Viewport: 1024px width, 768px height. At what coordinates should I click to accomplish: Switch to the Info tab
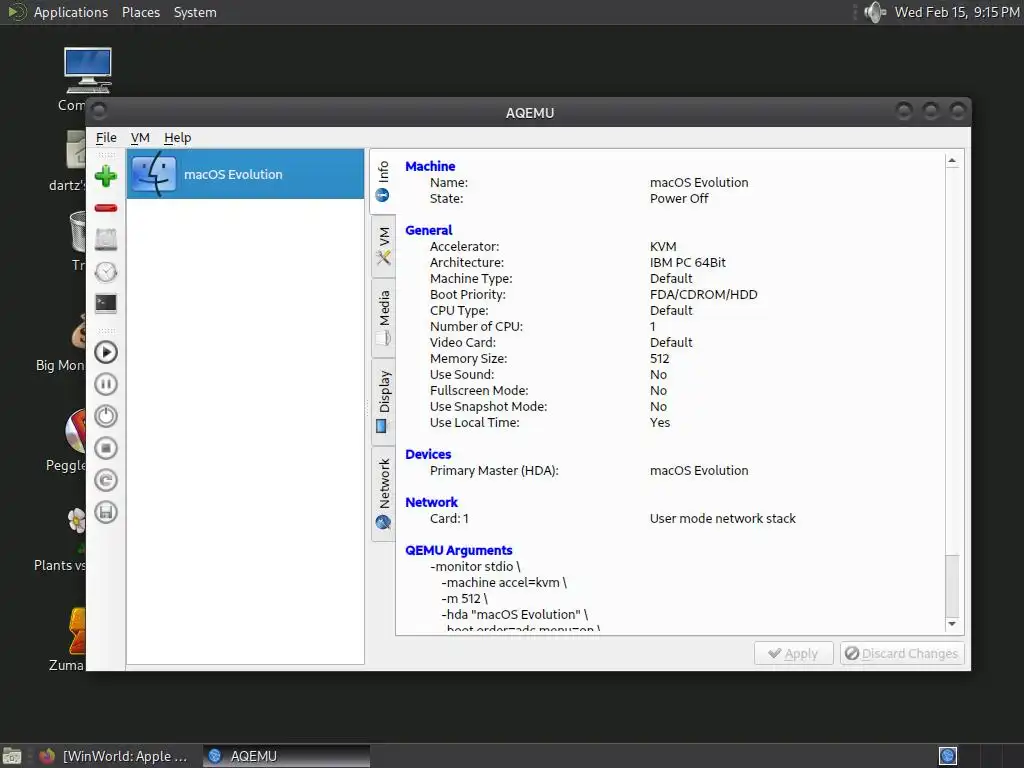[x=383, y=182]
